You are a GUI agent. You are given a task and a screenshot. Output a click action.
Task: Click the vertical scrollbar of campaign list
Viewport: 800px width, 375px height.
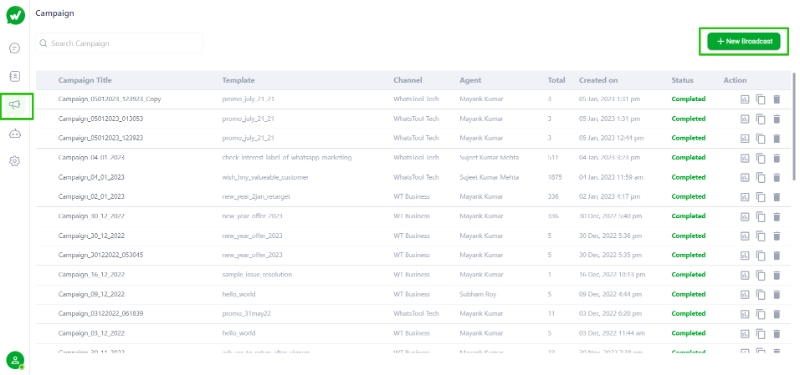pyautogui.click(x=794, y=127)
